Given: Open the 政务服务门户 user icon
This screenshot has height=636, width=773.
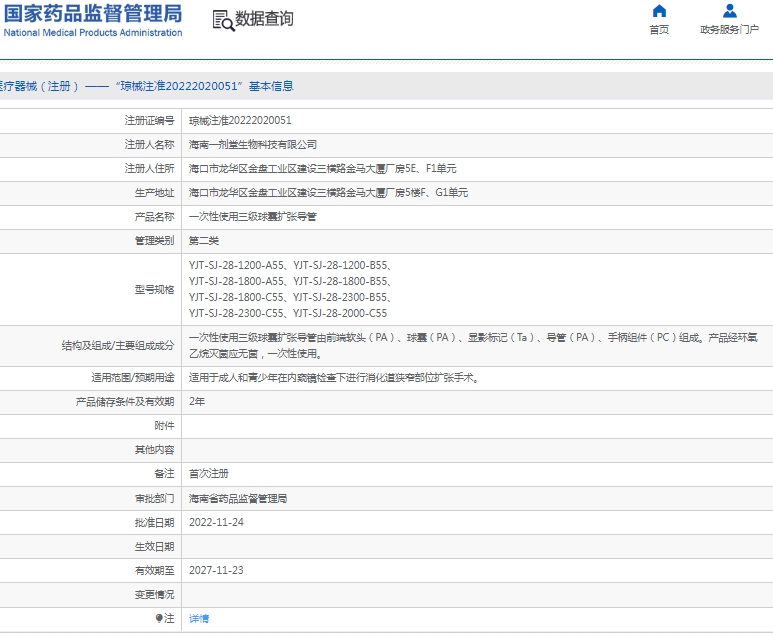Looking at the screenshot, I should pyautogui.click(x=730, y=11).
